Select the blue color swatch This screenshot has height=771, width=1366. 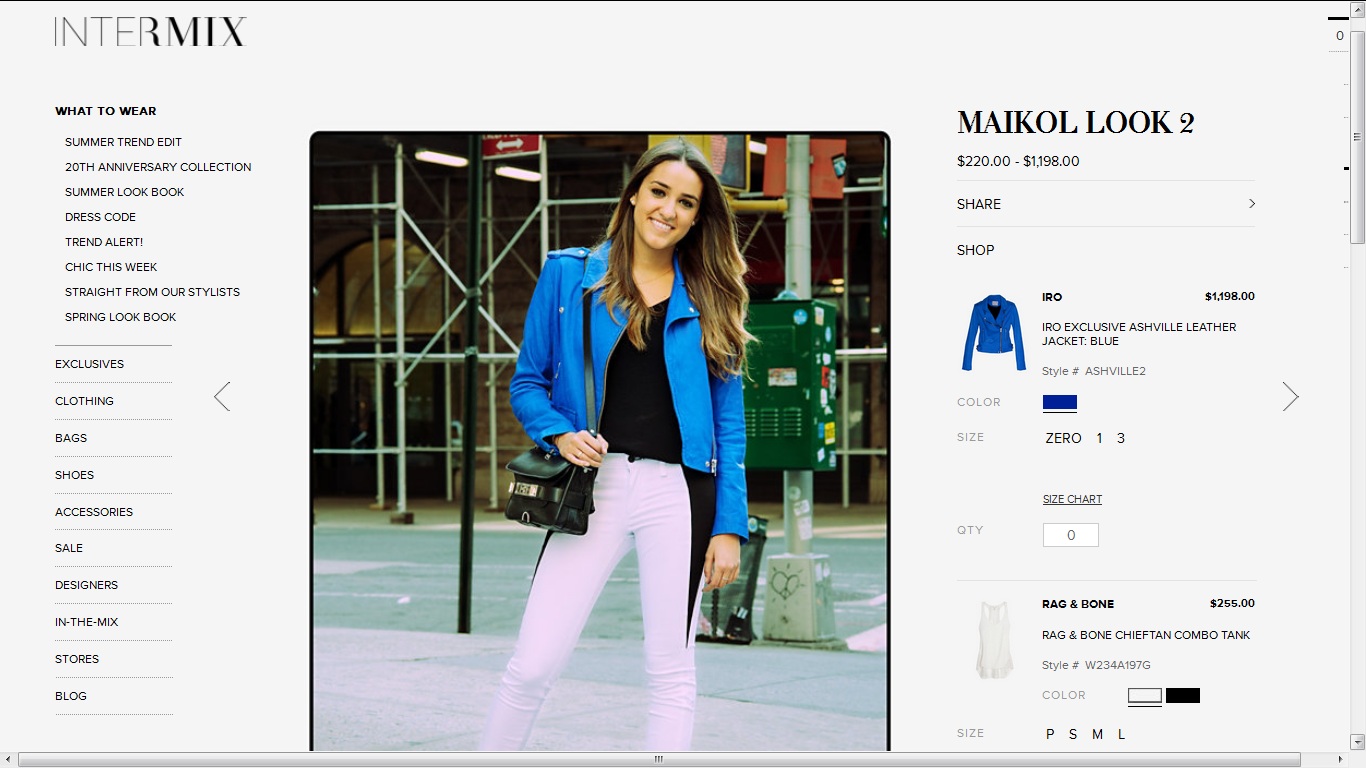pyautogui.click(x=1060, y=402)
